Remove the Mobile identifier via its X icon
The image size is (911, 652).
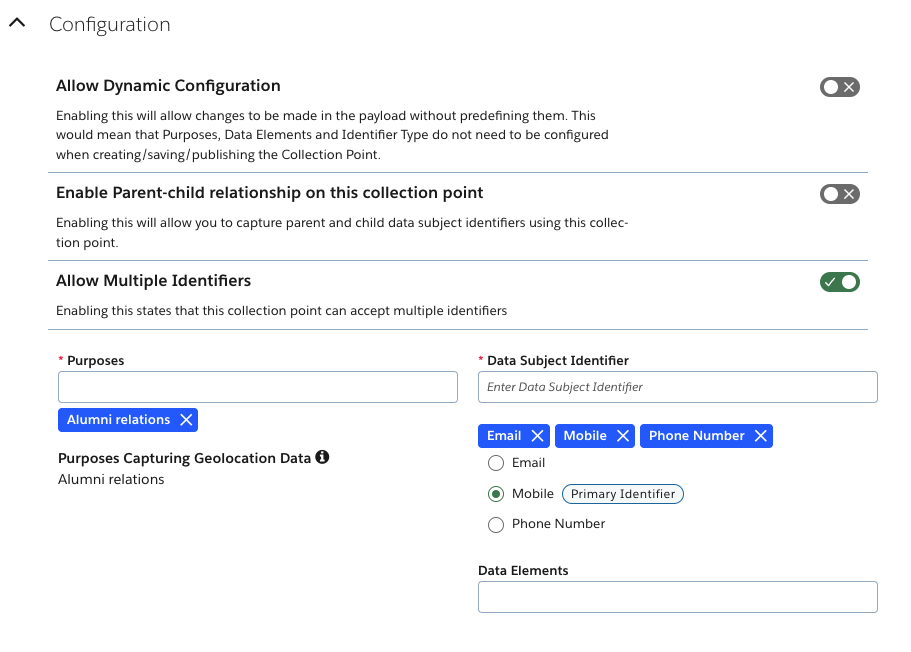pos(623,435)
